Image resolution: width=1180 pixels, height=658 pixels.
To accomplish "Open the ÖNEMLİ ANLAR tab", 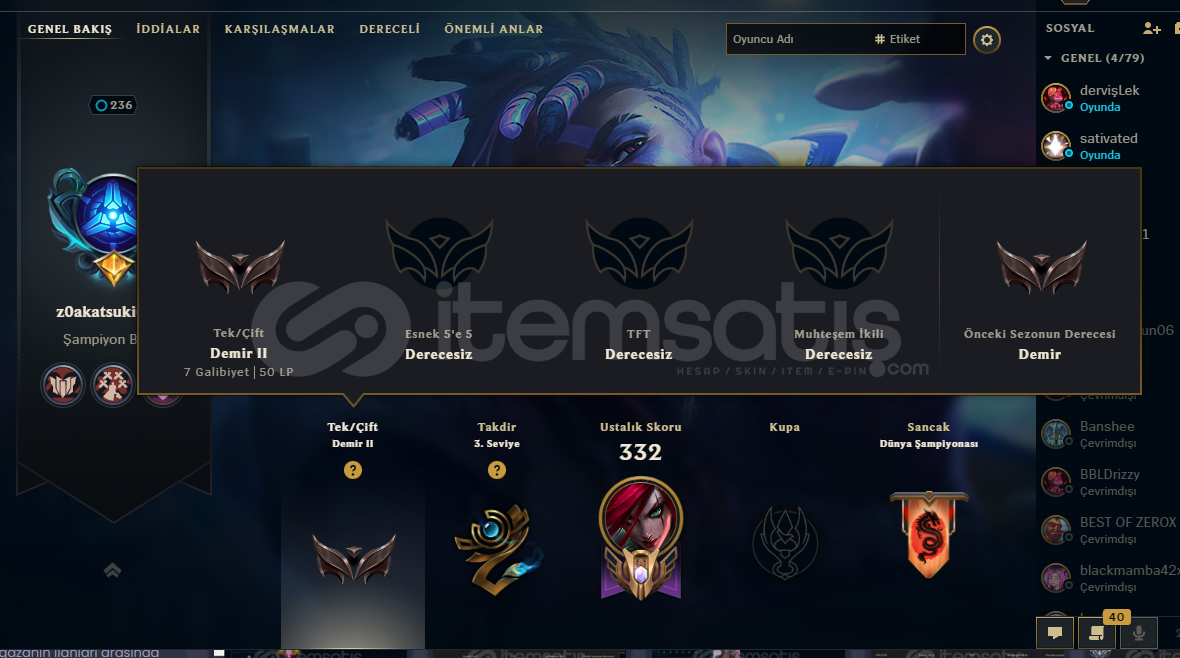I will 494,29.
